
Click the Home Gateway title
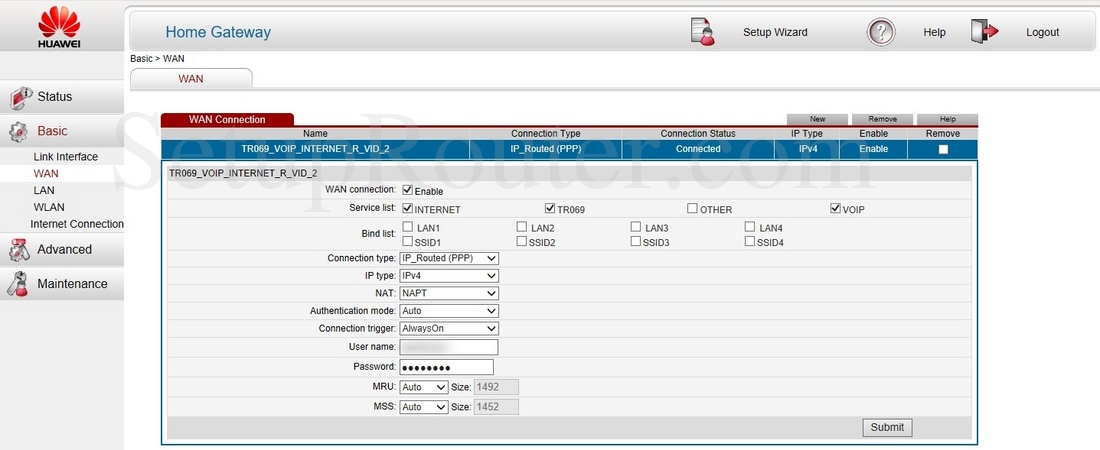218,32
